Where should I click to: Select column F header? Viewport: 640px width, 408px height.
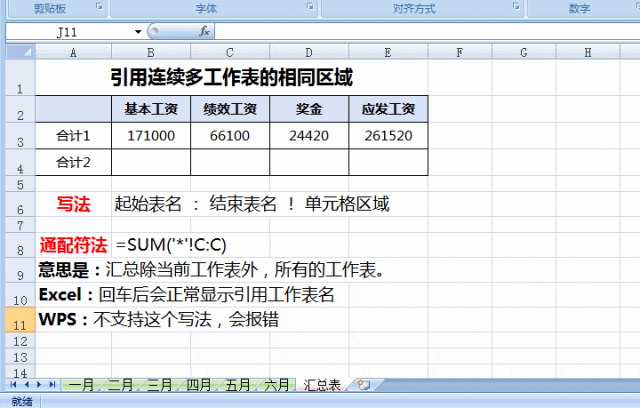coord(460,53)
